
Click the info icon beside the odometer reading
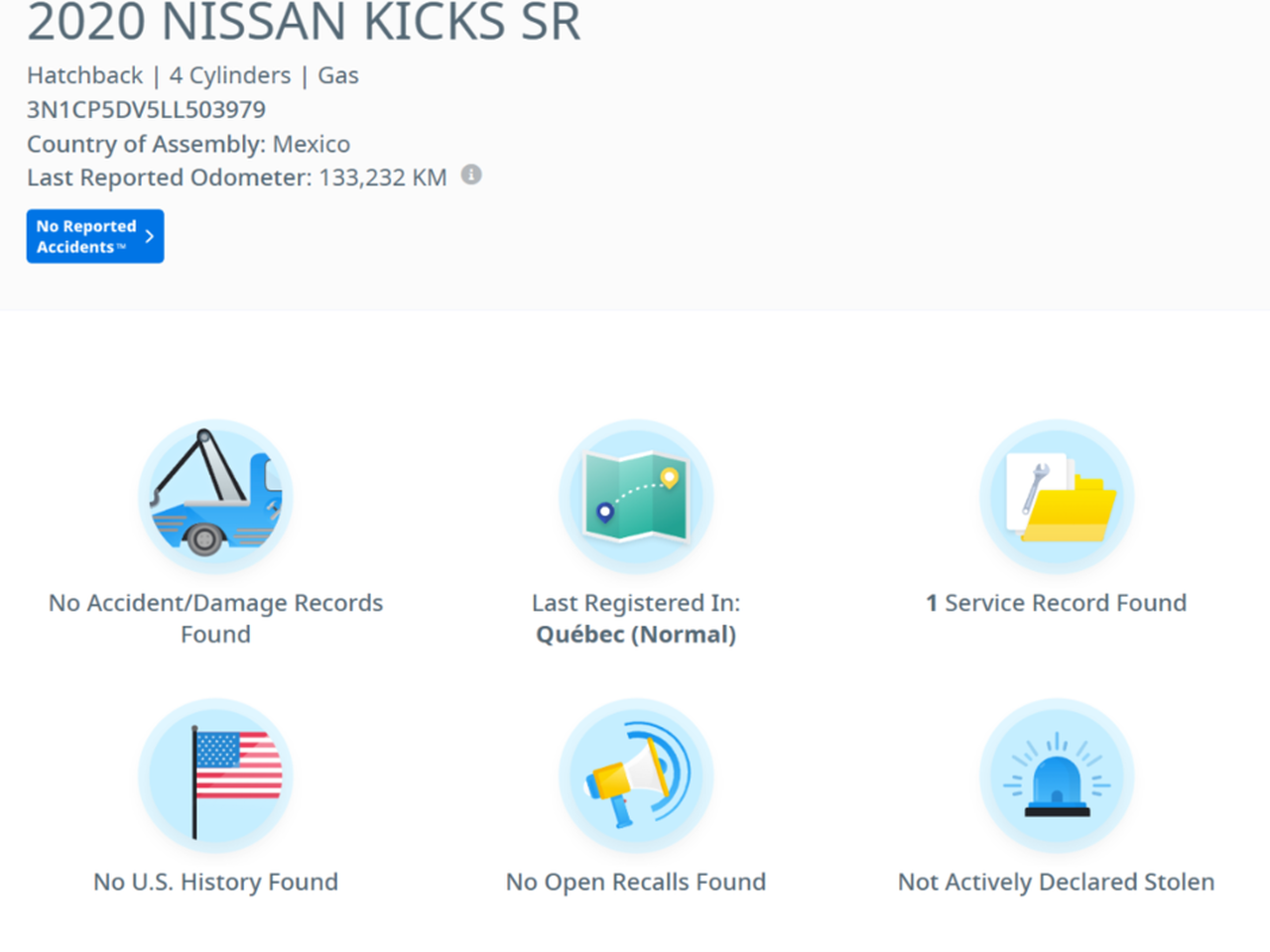tap(472, 176)
